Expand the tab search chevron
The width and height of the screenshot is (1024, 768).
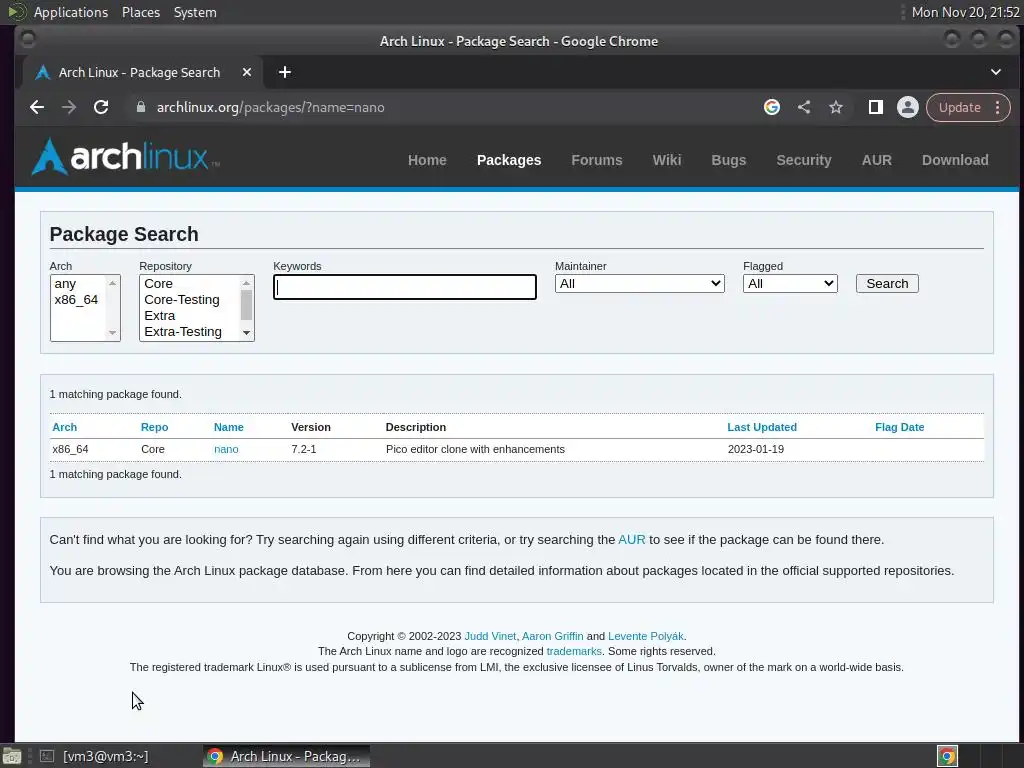[996, 72]
